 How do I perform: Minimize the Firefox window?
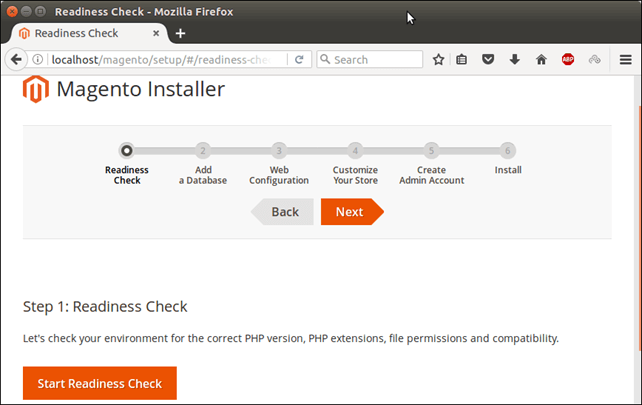tap(26, 11)
